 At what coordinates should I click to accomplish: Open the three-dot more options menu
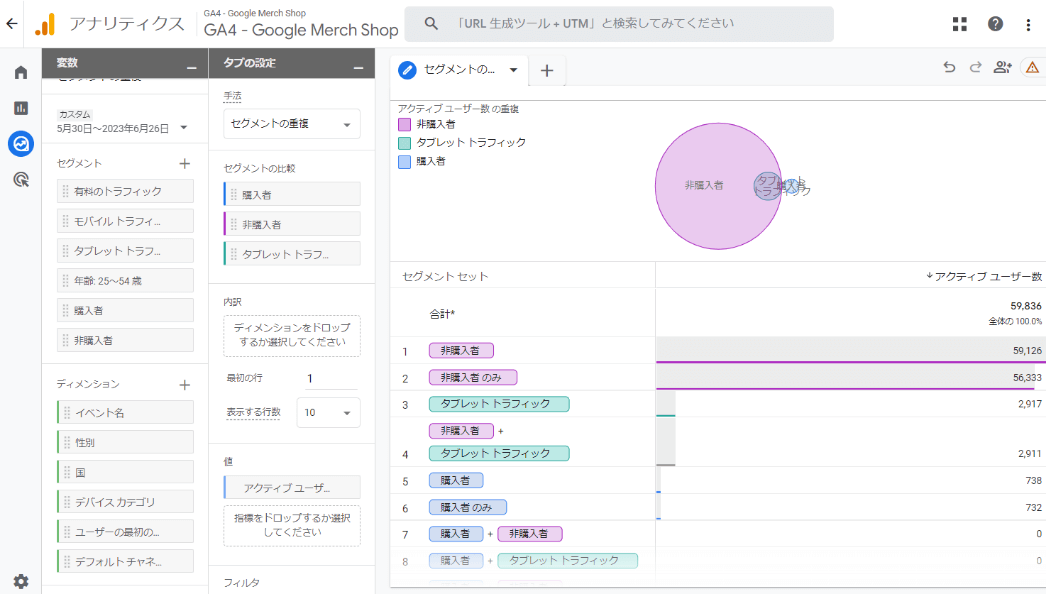pyautogui.click(x=1028, y=25)
